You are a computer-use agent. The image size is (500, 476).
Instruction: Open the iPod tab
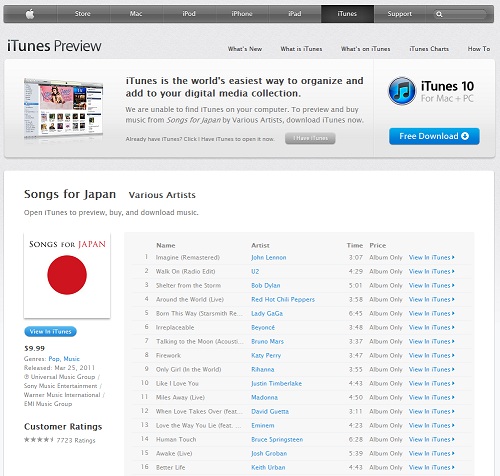pyautogui.click(x=189, y=14)
